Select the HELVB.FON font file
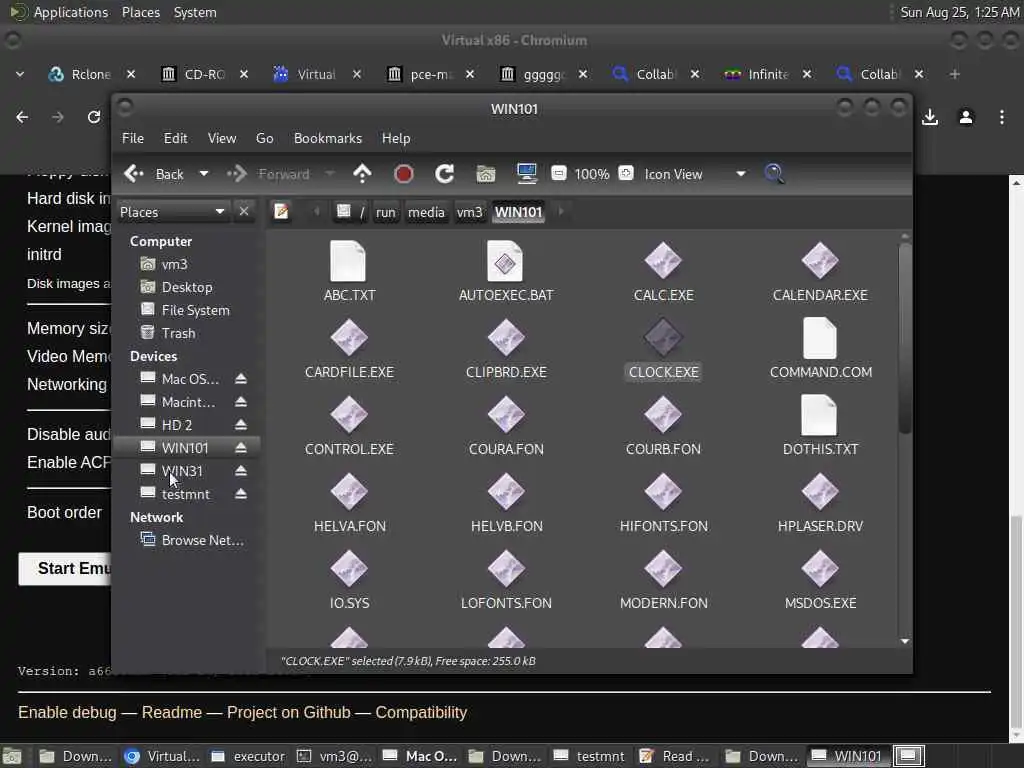The height and width of the screenshot is (768, 1024). (505, 492)
